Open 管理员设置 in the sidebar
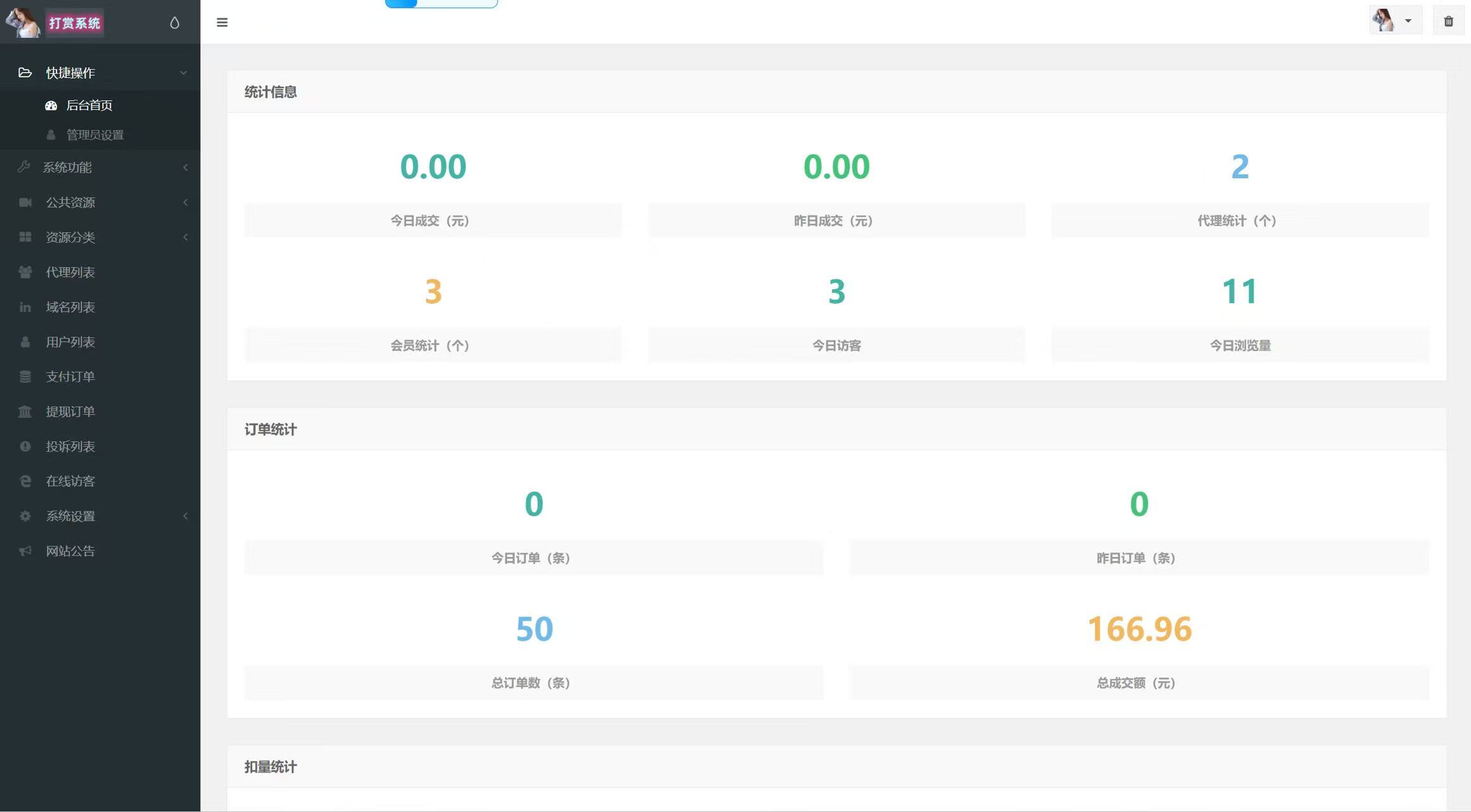This screenshot has height=812, width=1471. click(95, 135)
